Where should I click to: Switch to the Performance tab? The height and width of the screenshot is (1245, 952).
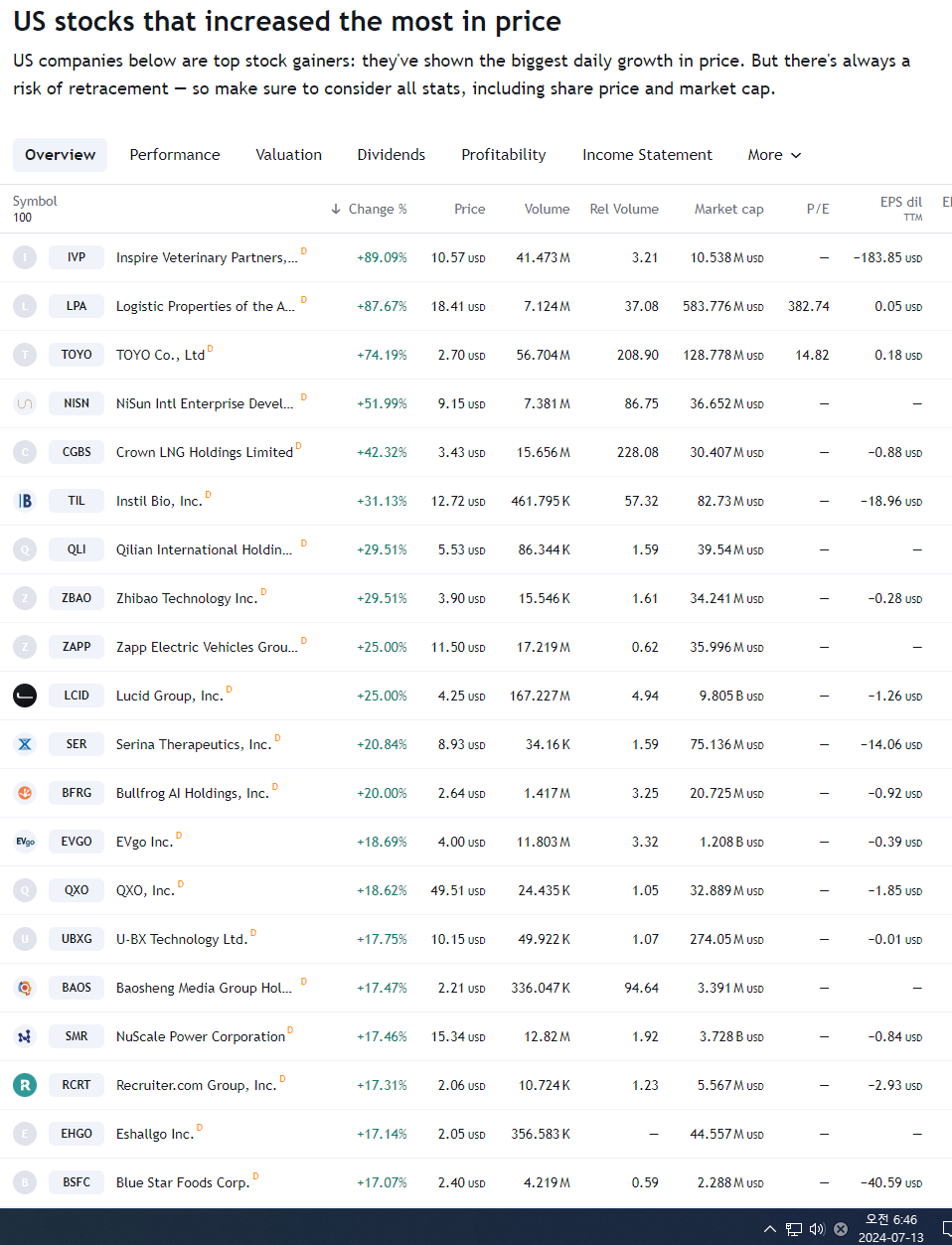tap(175, 155)
